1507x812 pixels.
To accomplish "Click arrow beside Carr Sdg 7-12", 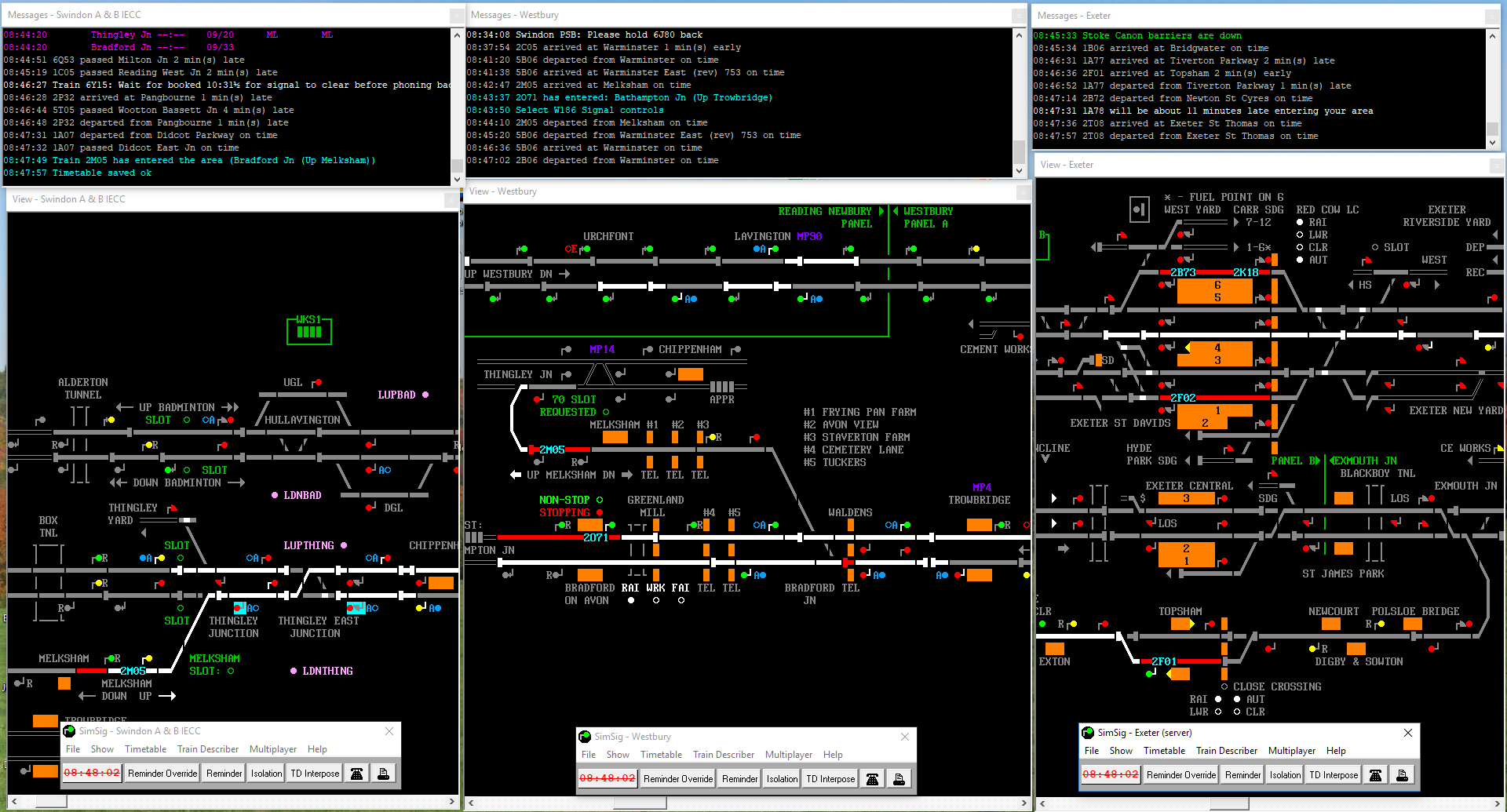I will [x=1236, y=222].
